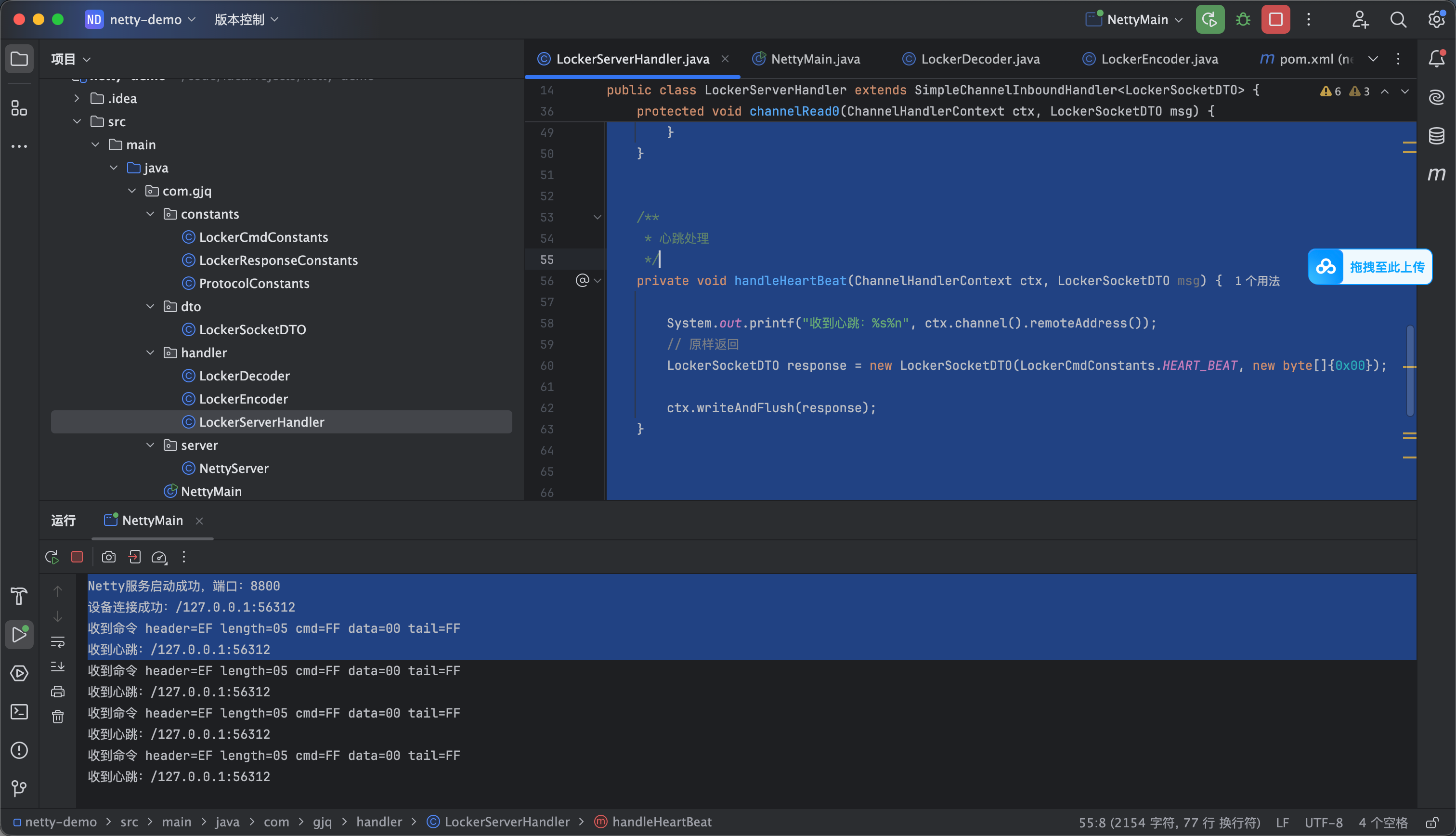Rerun NettyMain from run panel toolbar
The width and height of the screenshot is (1456, 836).
(52, 557)
